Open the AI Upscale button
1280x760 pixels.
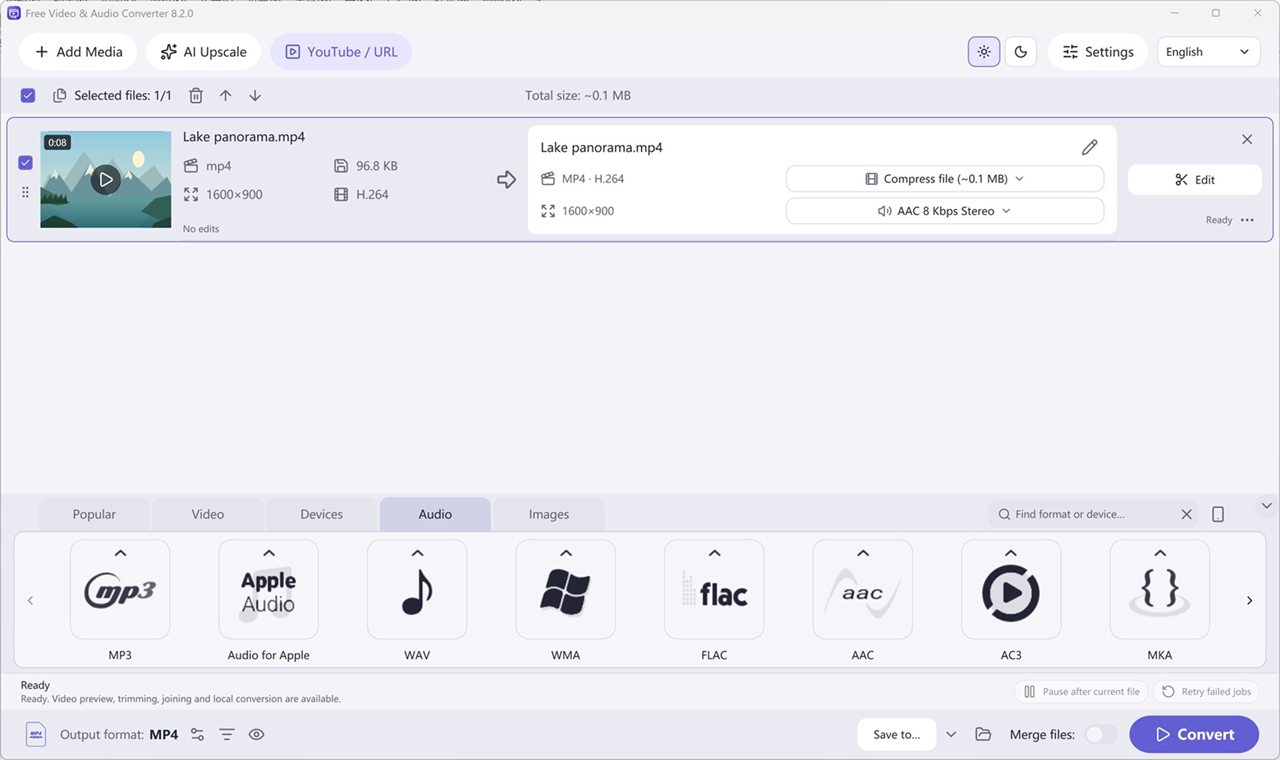point(204,52)
